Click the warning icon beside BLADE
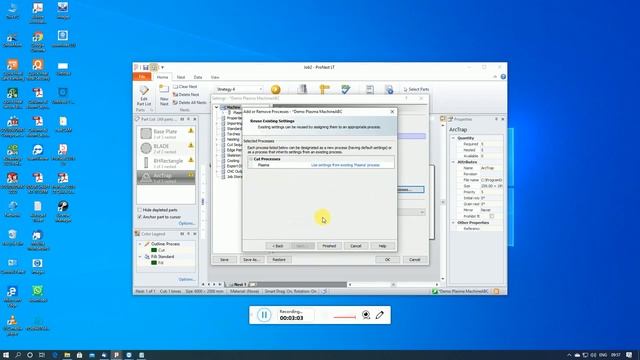The width and height of the screenshot is (640, 360). point(191,145)
